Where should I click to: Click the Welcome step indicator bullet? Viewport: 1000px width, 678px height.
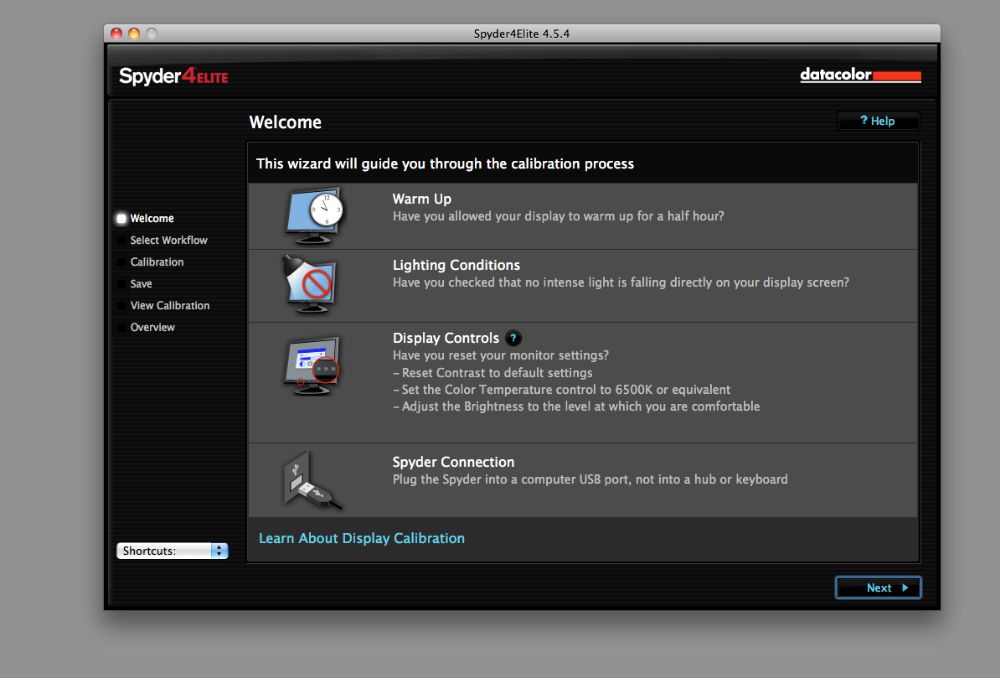pyautogui.click(x=121, y=219)
